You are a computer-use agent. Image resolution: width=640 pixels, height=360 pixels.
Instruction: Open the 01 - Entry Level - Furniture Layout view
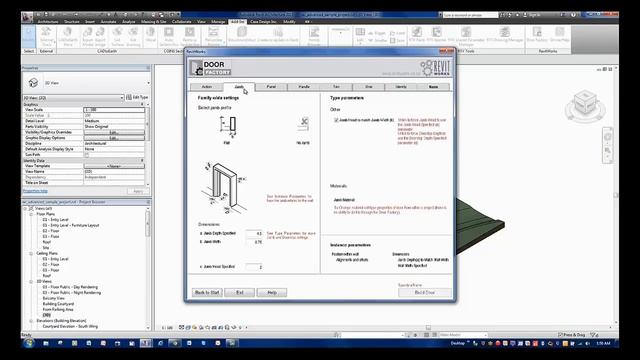point(71,225)
